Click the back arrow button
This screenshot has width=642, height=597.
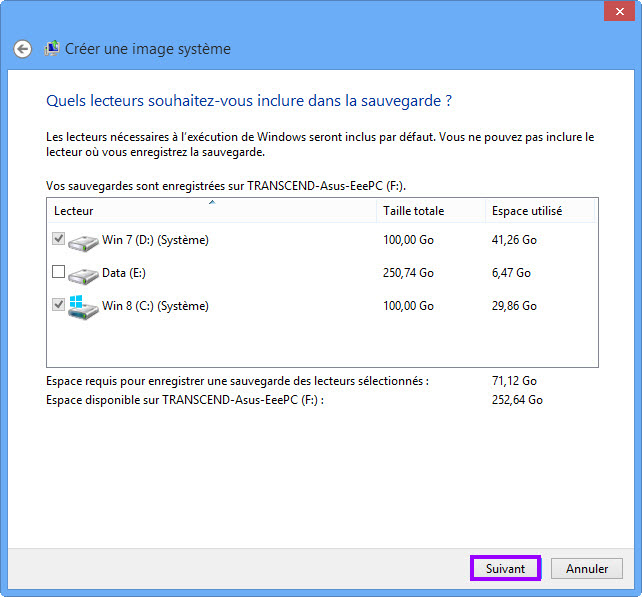coord(23,49)
